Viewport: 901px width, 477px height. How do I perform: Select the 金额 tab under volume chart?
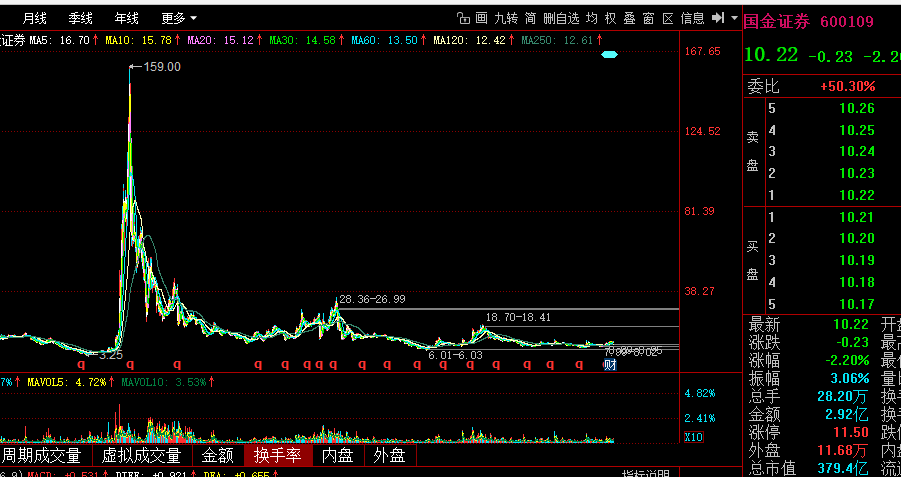[x=218, y=456]
